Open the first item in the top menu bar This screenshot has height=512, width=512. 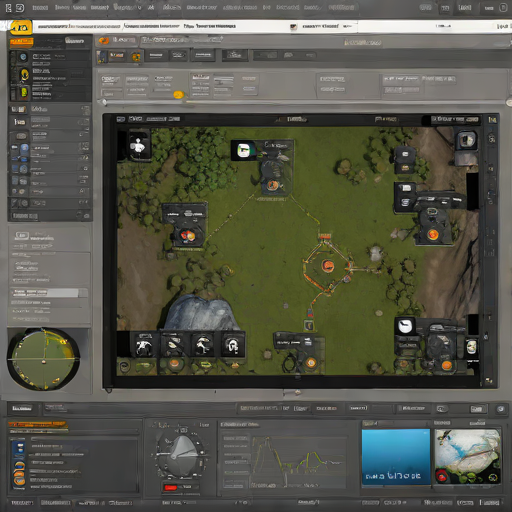[40, 7]
